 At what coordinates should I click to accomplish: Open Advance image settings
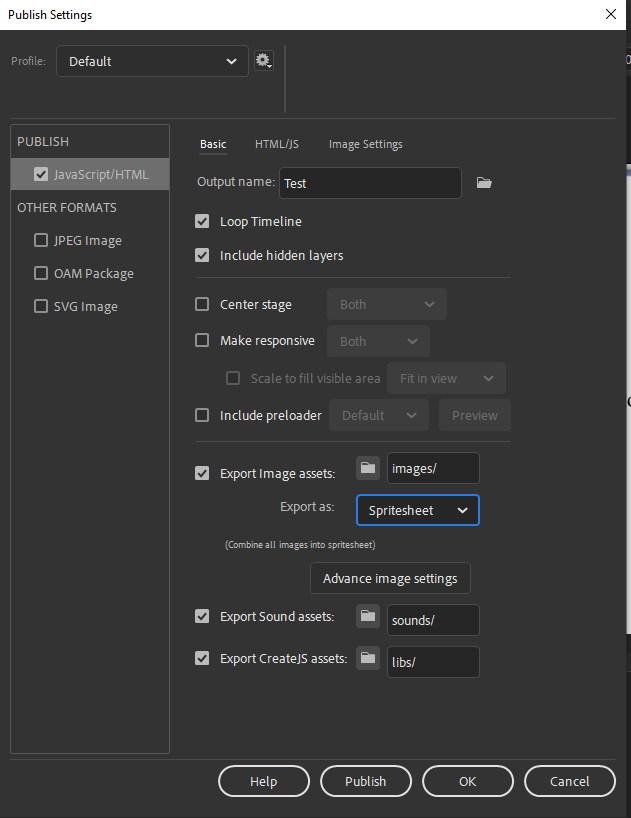(390, 578)
